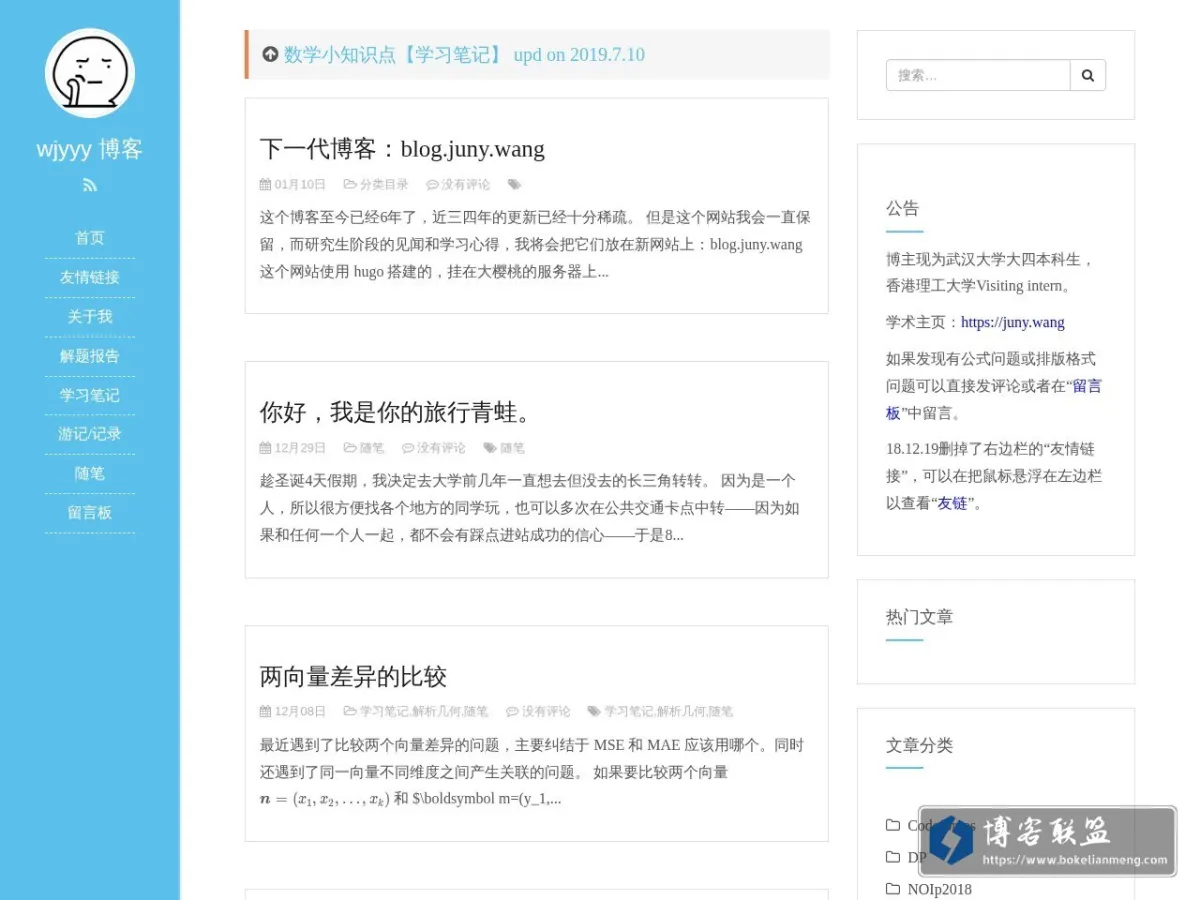Open the wjyyy 博客 site title
This screenshot has width=1200, height=900.
(90, 149)
